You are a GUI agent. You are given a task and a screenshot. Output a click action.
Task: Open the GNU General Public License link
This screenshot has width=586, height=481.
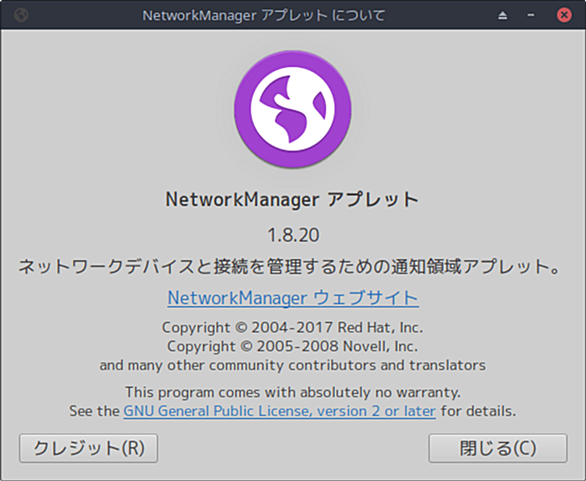point(280,411)
